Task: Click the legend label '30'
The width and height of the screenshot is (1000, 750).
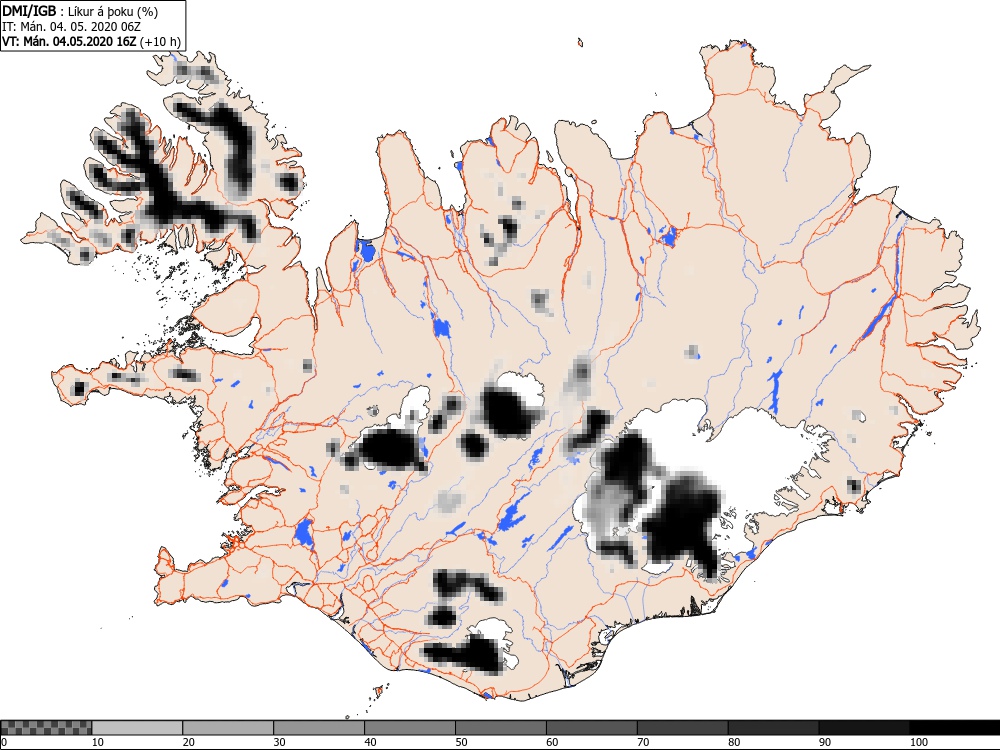Action: [x=280, y=742]
